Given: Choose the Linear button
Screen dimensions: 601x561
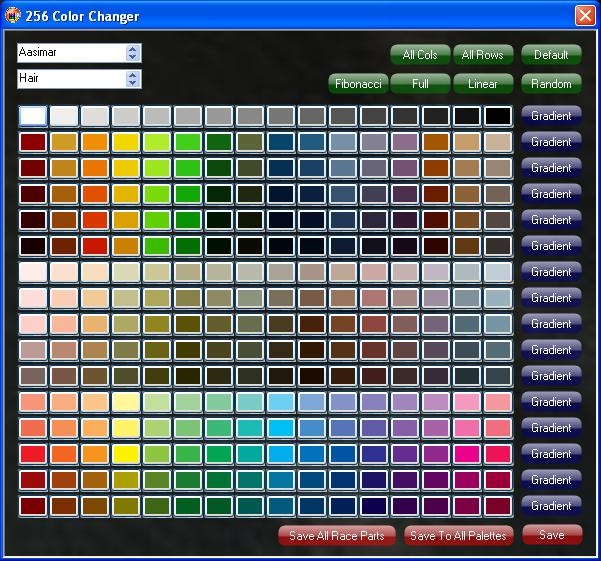Looking at the screenshot, I should coord(483,84).
